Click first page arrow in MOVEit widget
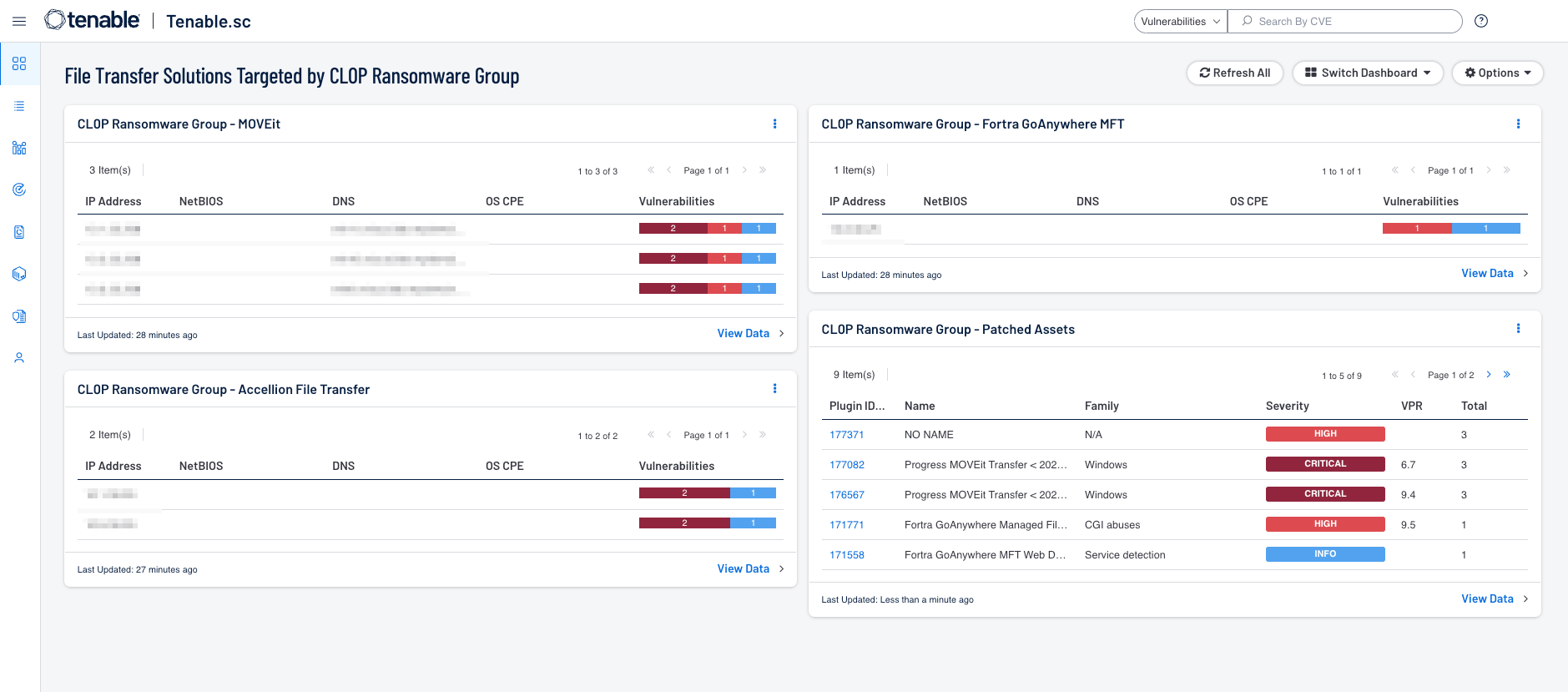This screenshot has width=1568, height=692. click(651, 170)
